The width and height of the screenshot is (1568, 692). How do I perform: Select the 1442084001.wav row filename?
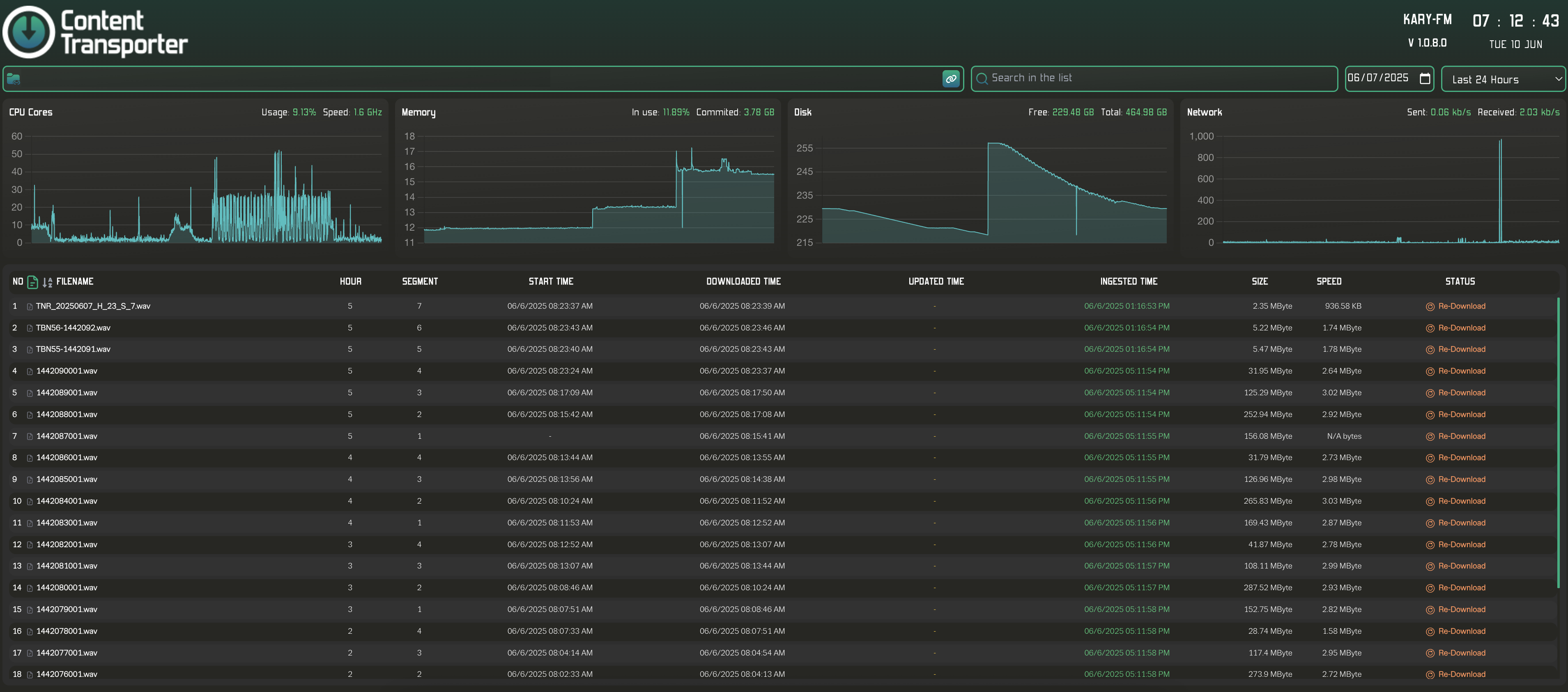pyautogui.click(x=67, y=502)
